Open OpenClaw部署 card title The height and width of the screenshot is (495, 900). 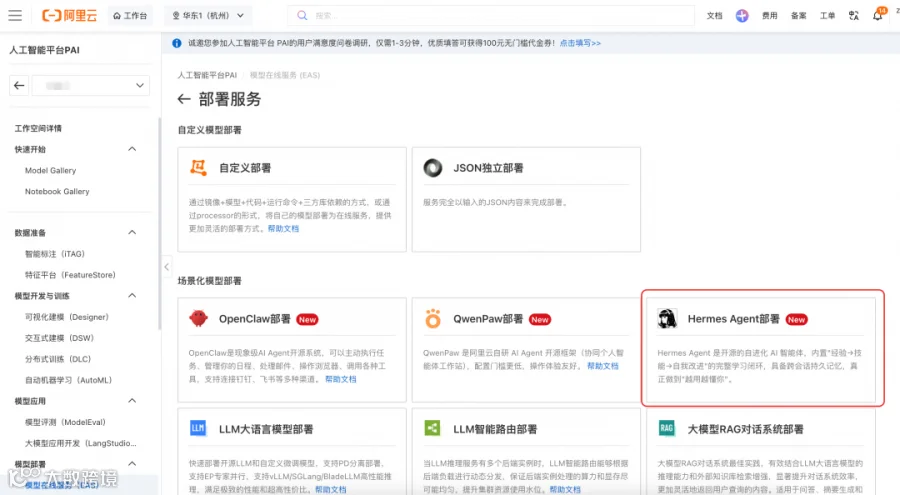pos(255,319)
